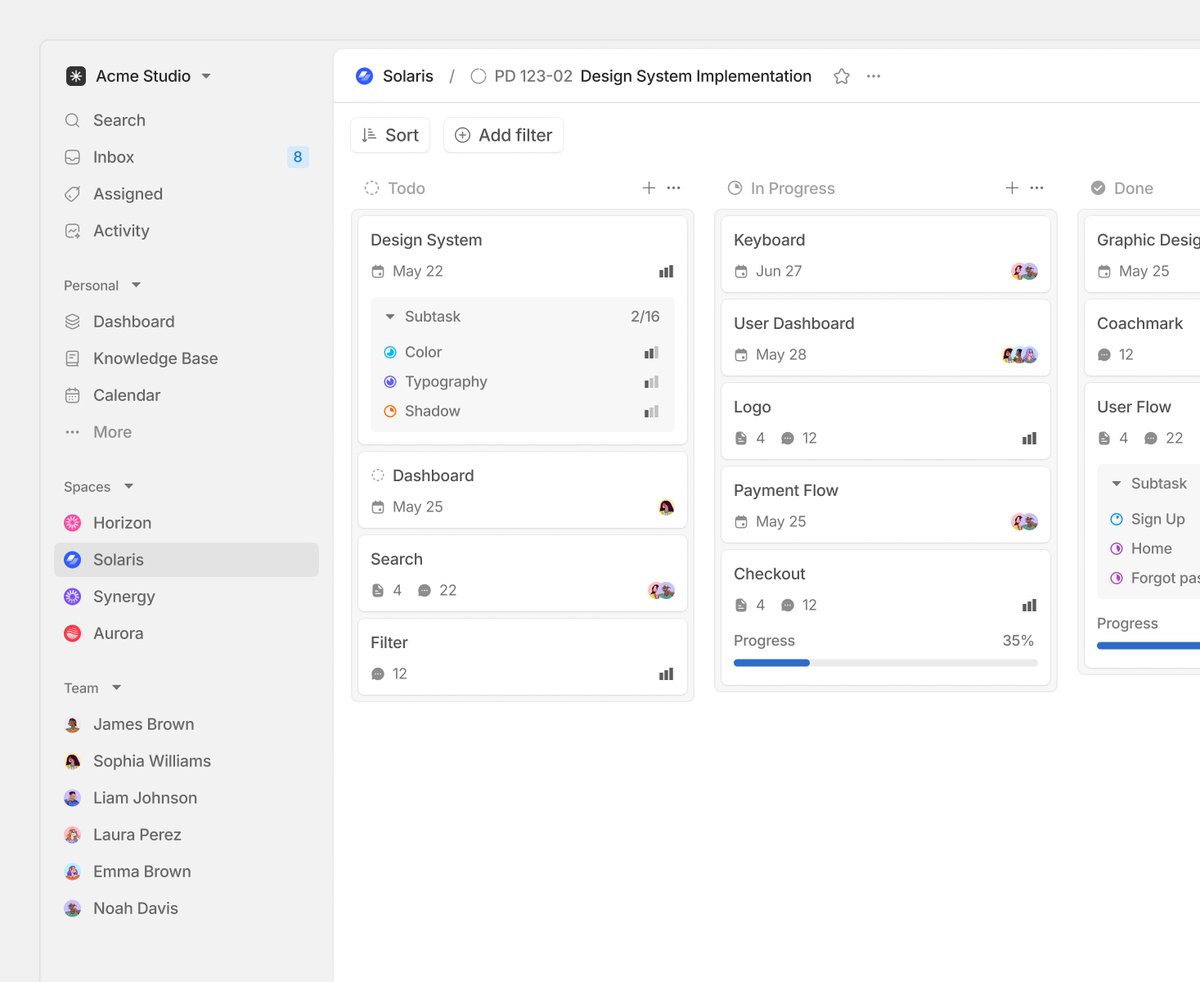The width and height of the screenshot is (1200, 982).
Task: Click the Calendar icon in the sidebar
Action: coord(72,395)
